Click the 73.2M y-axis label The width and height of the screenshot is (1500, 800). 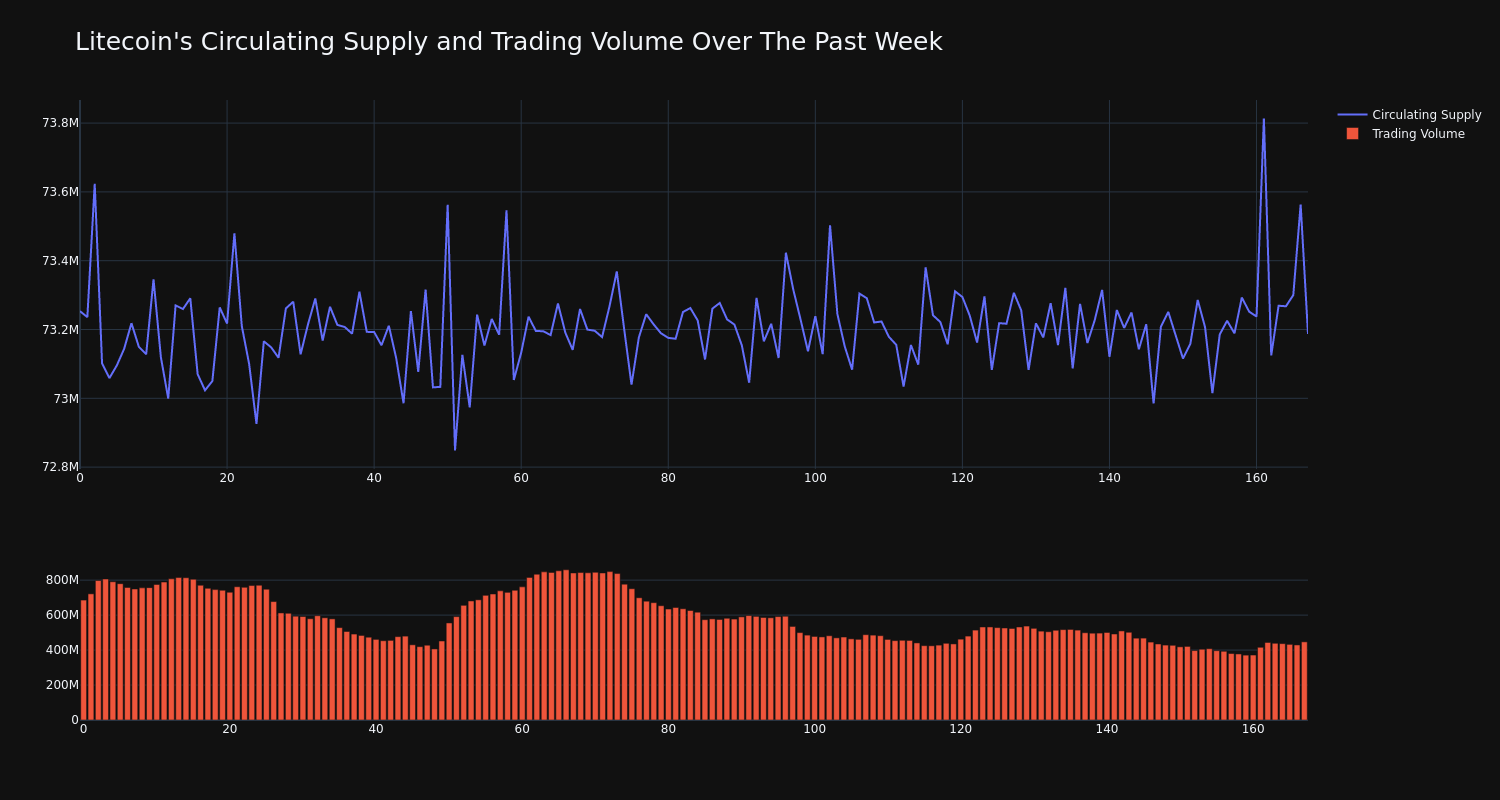pos(60,330)
